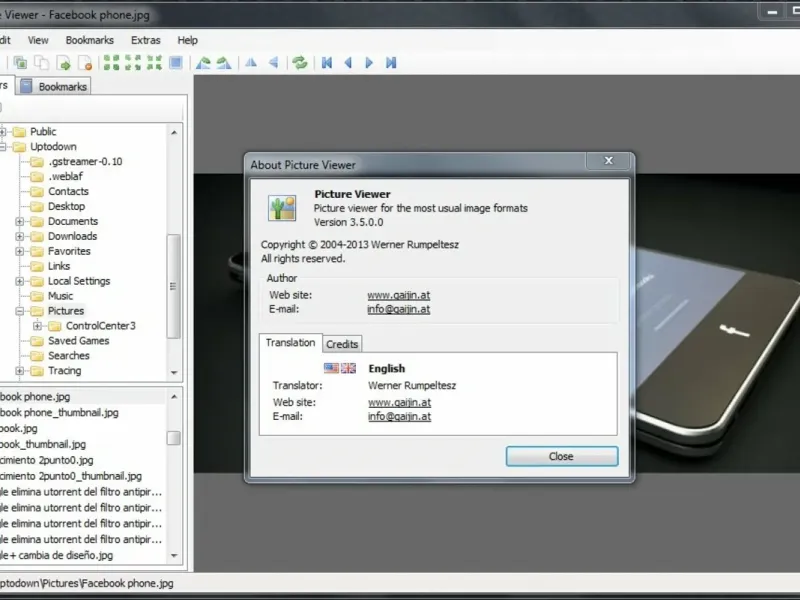Flip image vertically using toolbar icon

[273, 63]
